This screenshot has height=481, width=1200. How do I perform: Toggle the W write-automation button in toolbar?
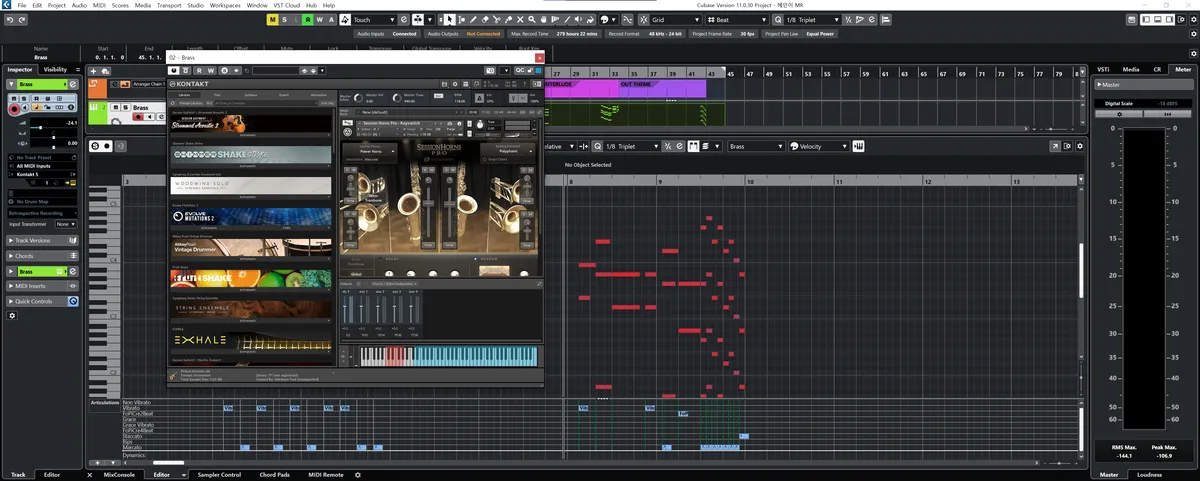click(322, 19)
